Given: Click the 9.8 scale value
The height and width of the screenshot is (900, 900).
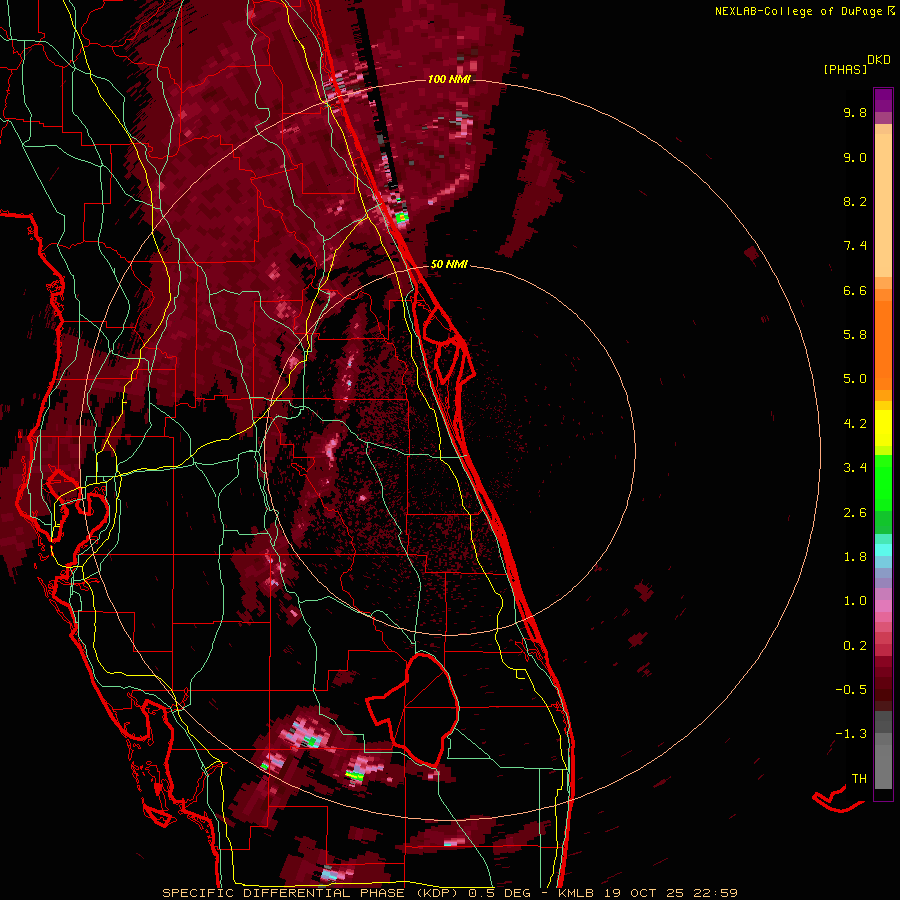Looking at the screenshot, I should pyautogui.click(x=855, y=112).
